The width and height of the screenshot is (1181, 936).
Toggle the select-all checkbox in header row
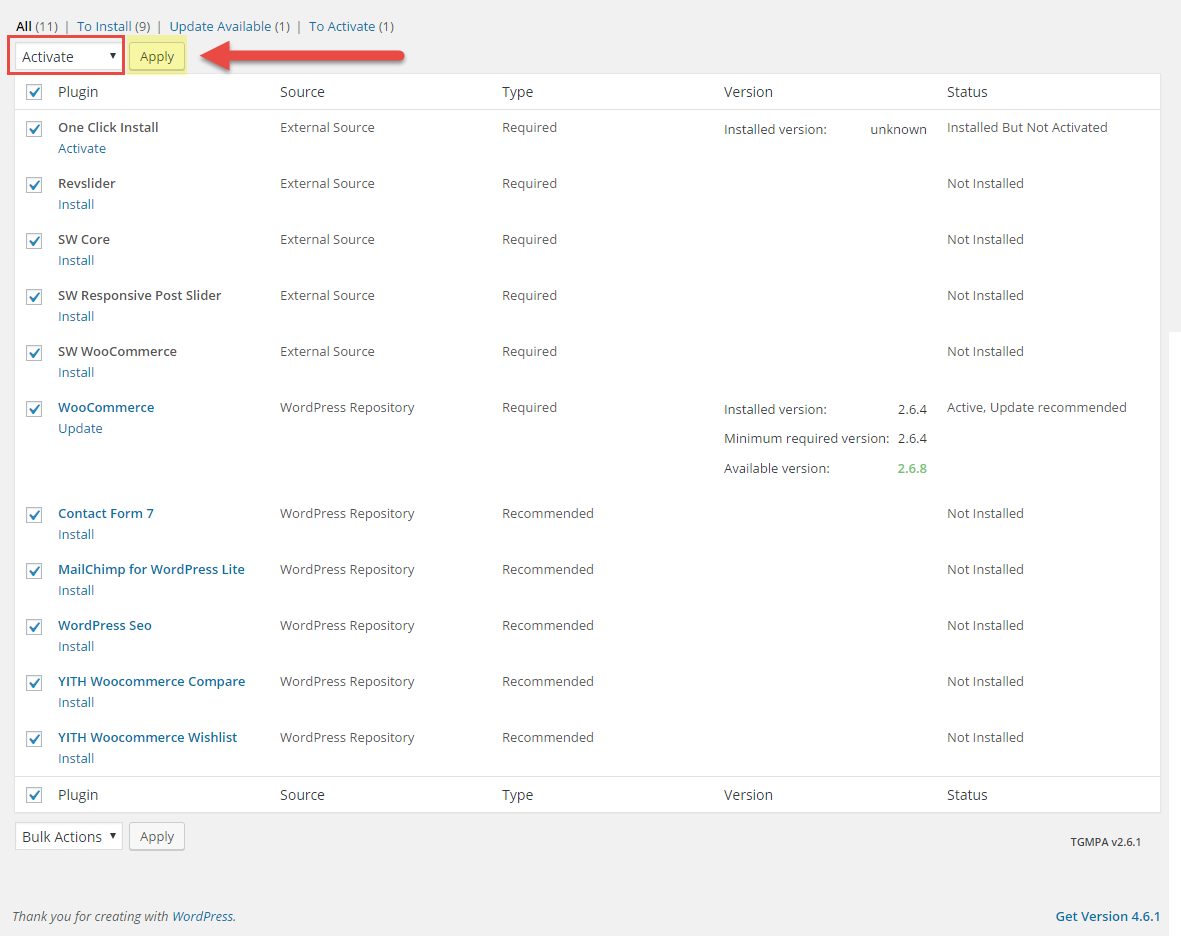34,92
